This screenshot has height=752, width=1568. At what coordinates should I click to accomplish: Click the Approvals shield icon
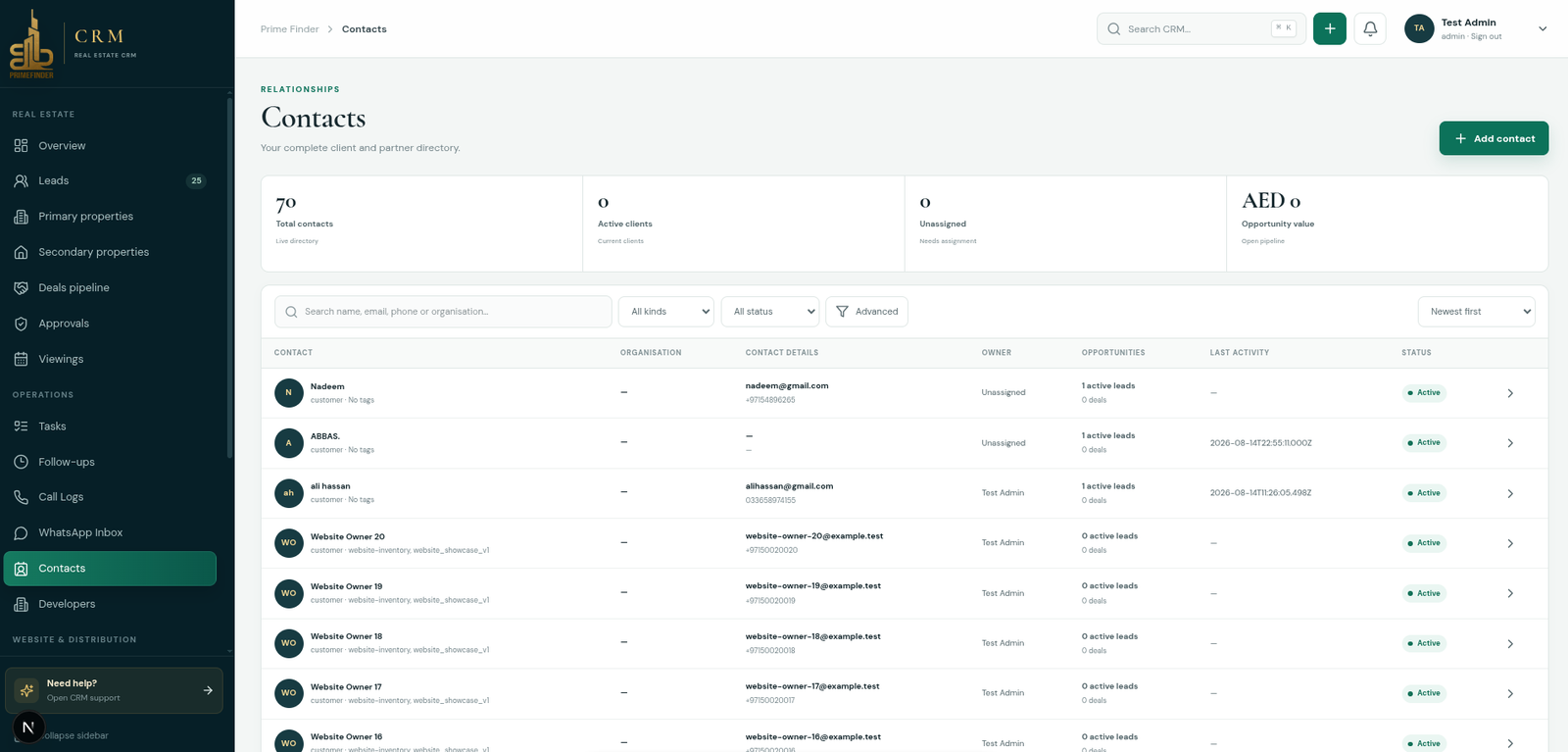tap(21, 324)
